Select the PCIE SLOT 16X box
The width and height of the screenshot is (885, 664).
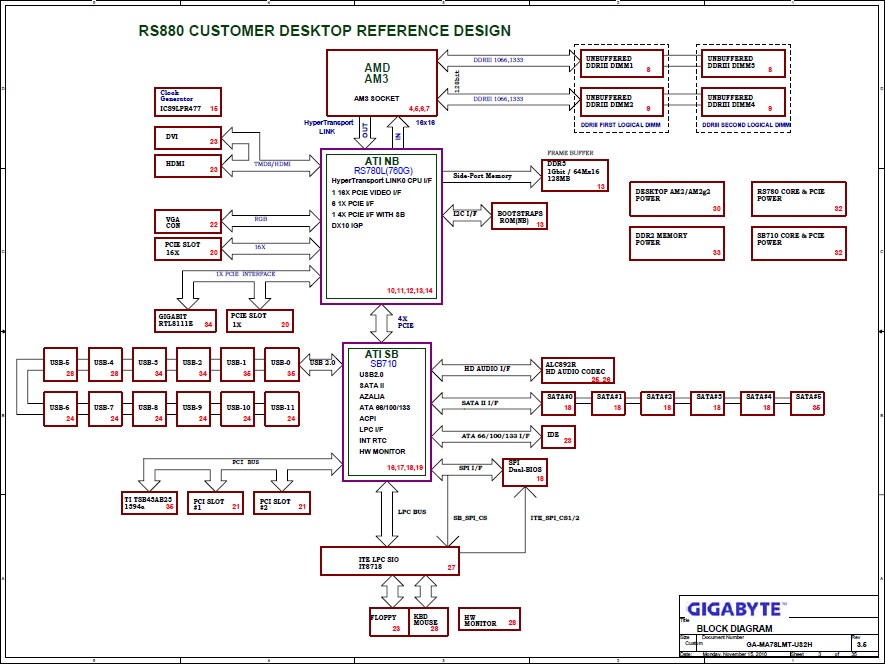[188, 247]
